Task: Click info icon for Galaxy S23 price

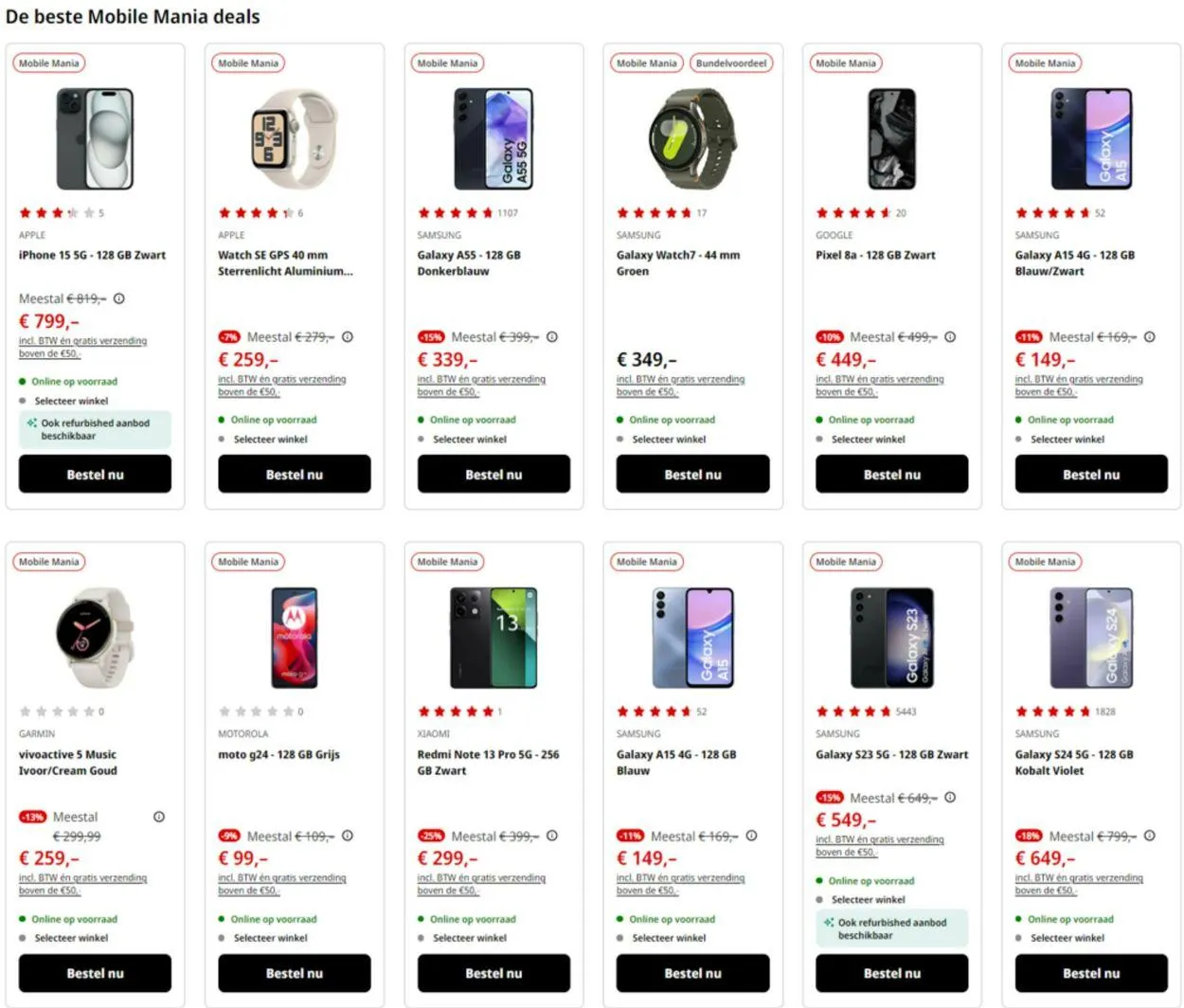Action: click(x=950, y=798)
